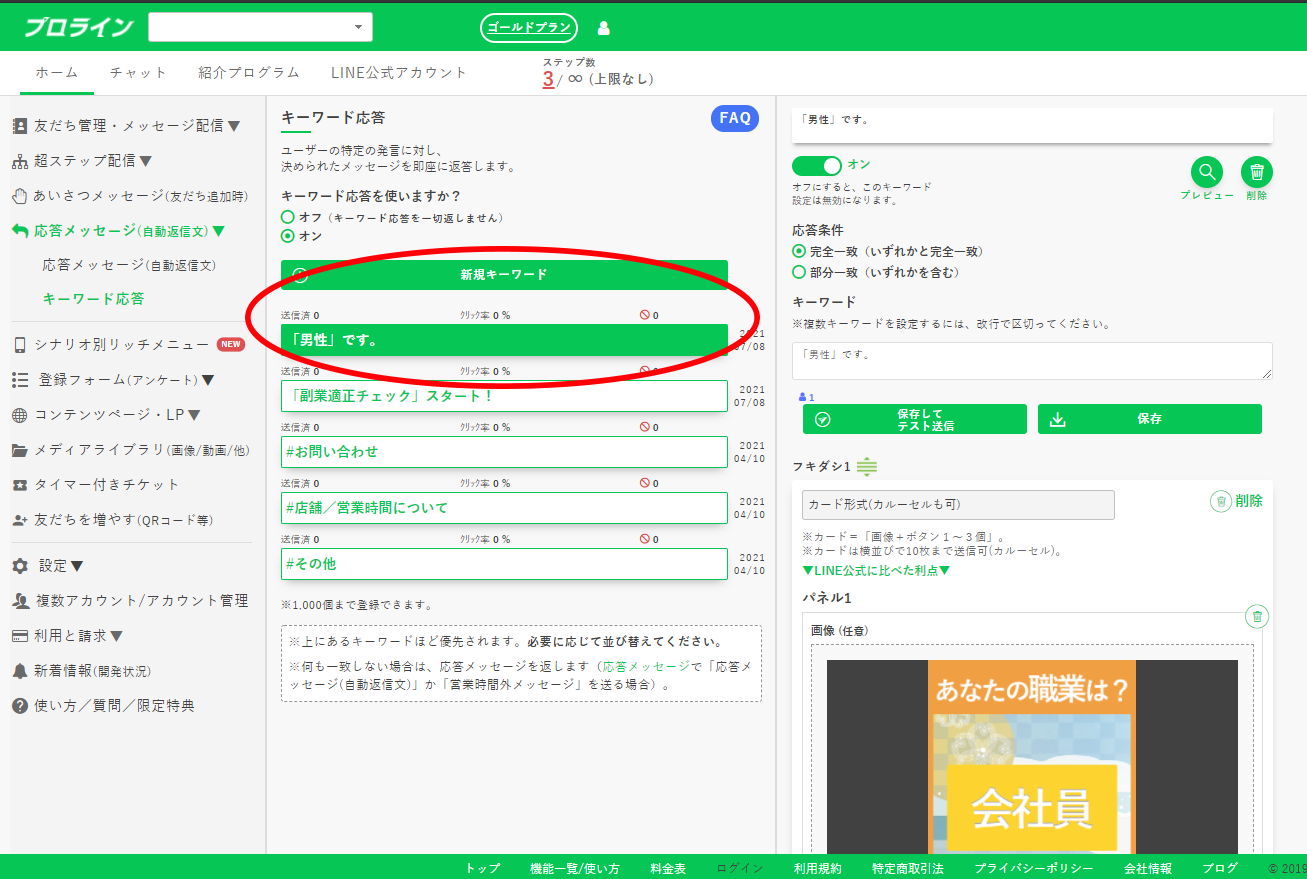Click the add-user icon for 友だちを増やす

[x=20, y=520]
